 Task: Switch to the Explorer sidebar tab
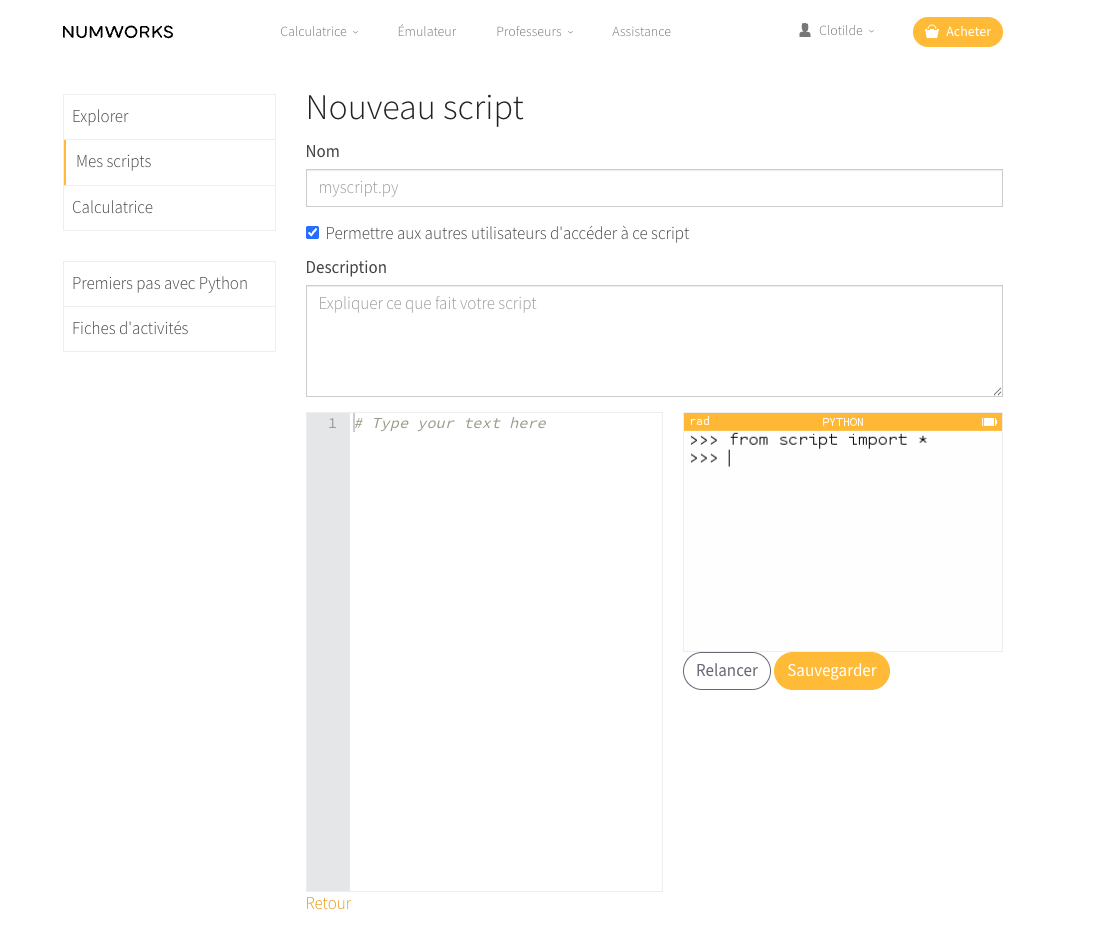tap(100, 116)
